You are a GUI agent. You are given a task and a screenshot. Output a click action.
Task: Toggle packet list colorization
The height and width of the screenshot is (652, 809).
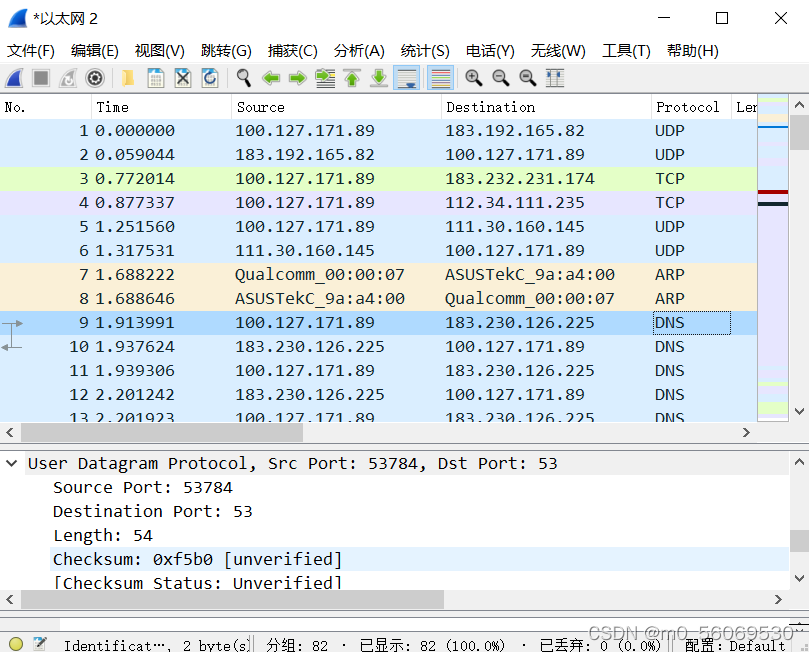click(x=439, y=78)
